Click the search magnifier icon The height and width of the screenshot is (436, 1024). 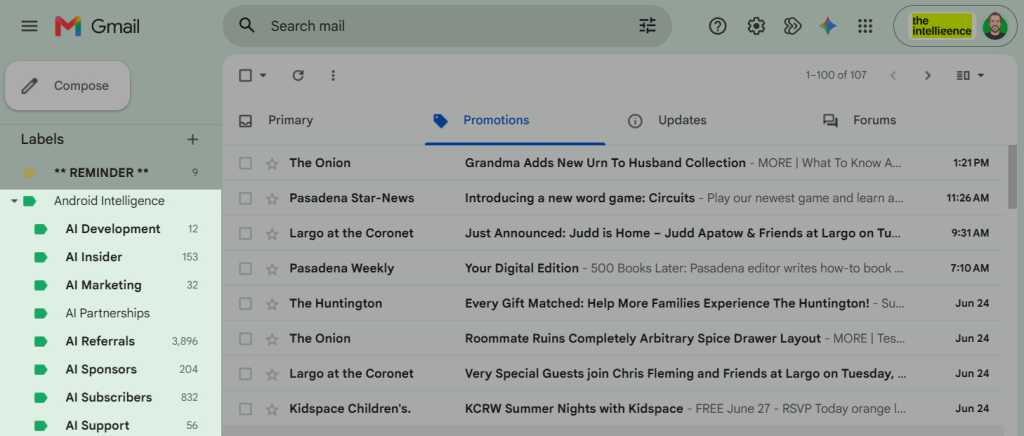click(246, 26)
